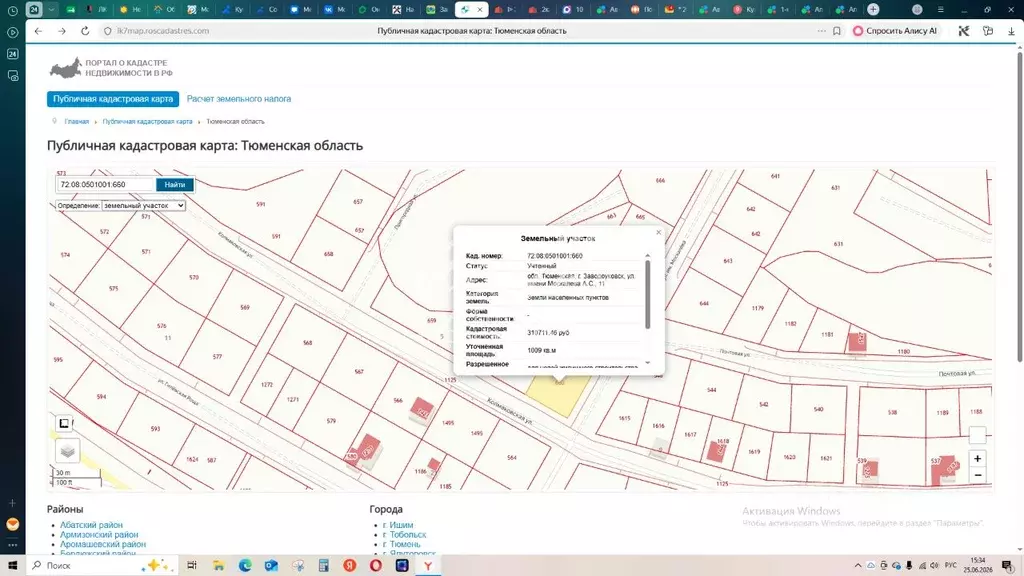Open the address bar three-dots menu
Image resolution: width=1024 pixels, height=576 pixels.
[x=821, y=31]
